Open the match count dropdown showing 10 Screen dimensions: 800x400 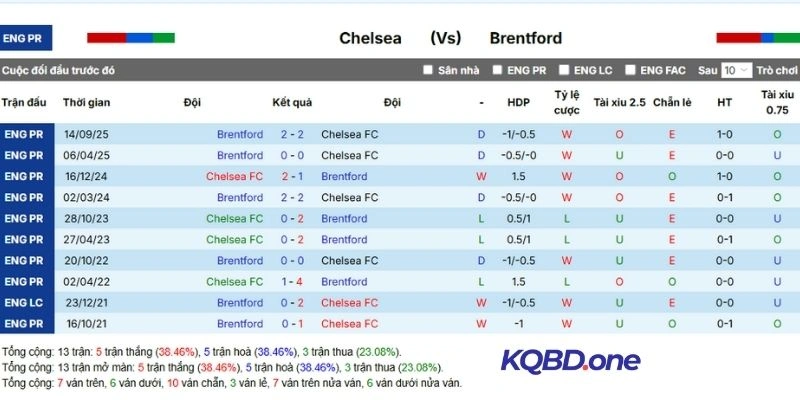tap(736, 70)
